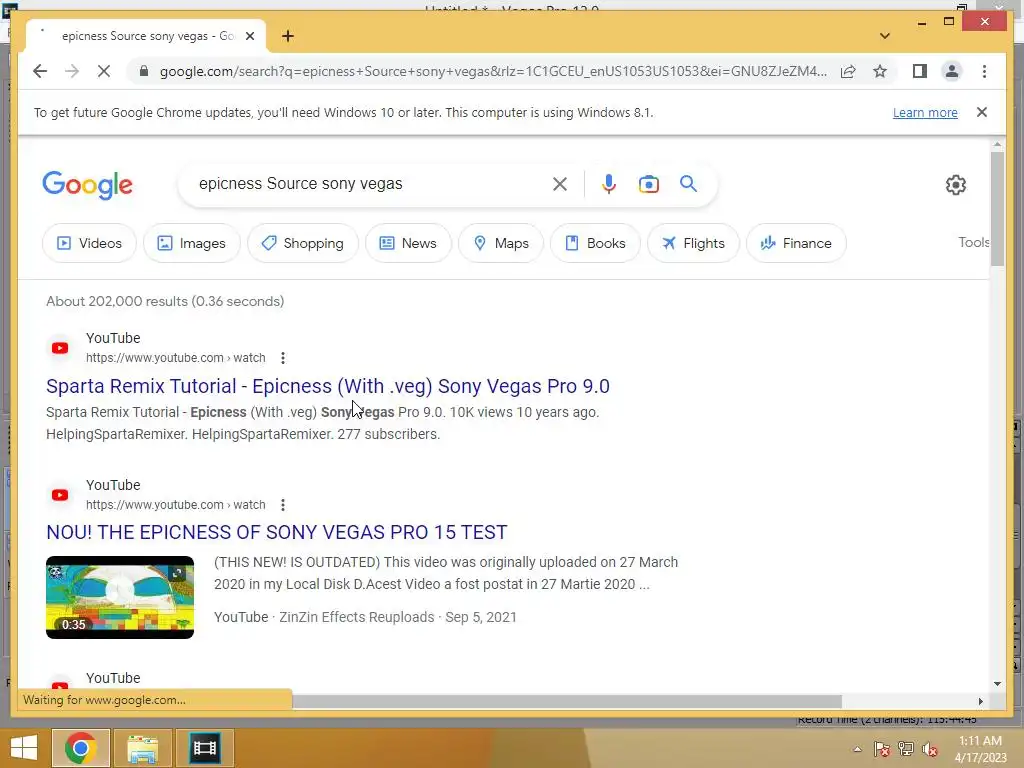Viewport: 1024px width, 768px height.
Task: Open Sparta Remix Tutorial Epicness result
Action: pyautogui.click(x=328, y=386)
